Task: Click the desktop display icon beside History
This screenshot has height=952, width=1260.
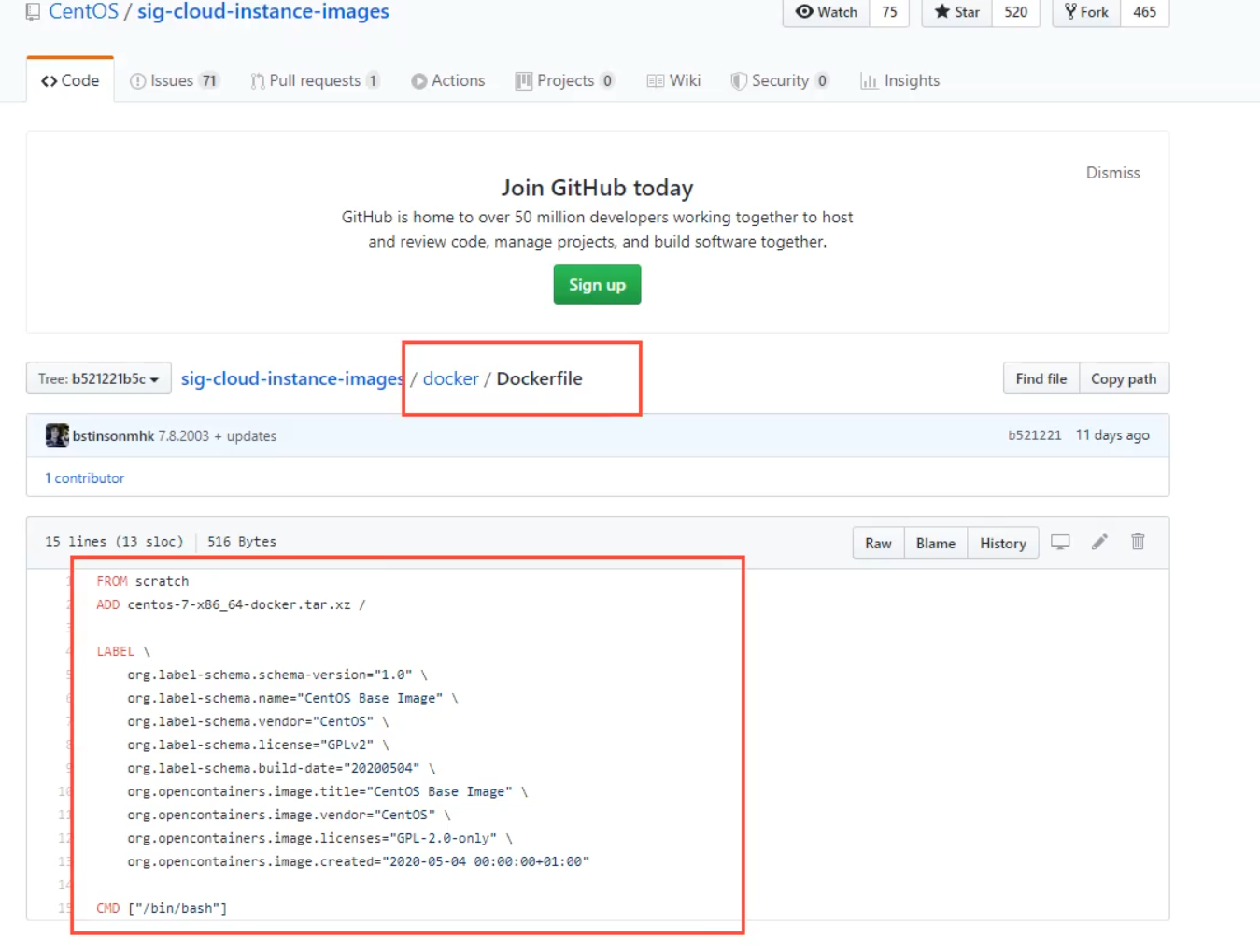Action: tap(1060, 542)
